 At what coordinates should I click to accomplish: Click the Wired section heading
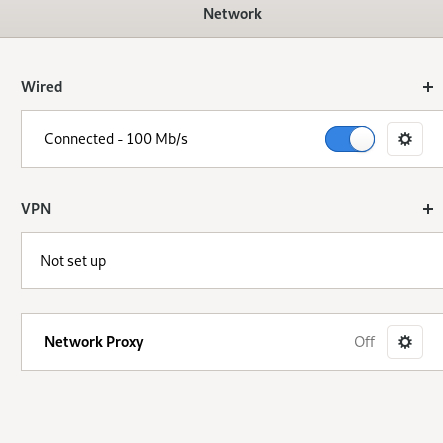point(42,87)
